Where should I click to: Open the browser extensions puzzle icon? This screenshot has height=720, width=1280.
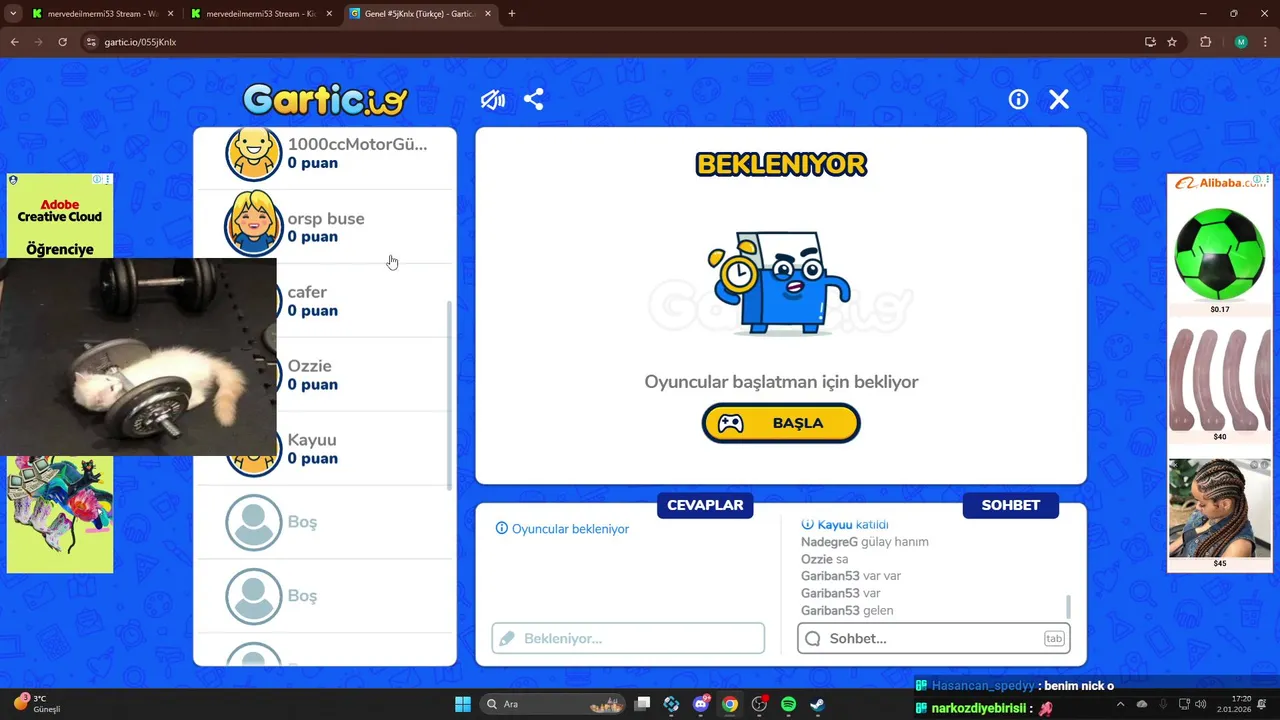click(x=1205, y=42)
